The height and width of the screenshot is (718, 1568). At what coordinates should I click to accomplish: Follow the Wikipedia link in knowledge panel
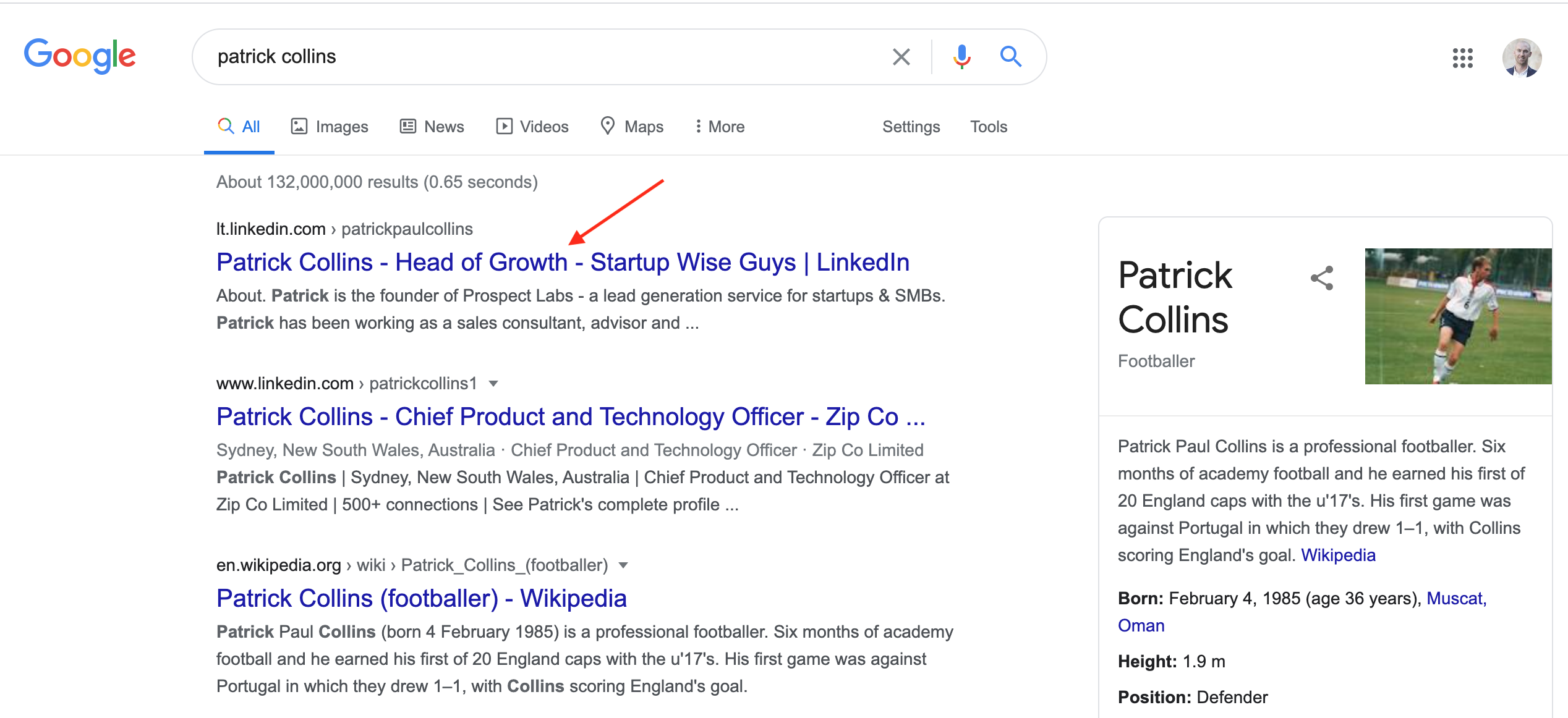point(1338,555)
